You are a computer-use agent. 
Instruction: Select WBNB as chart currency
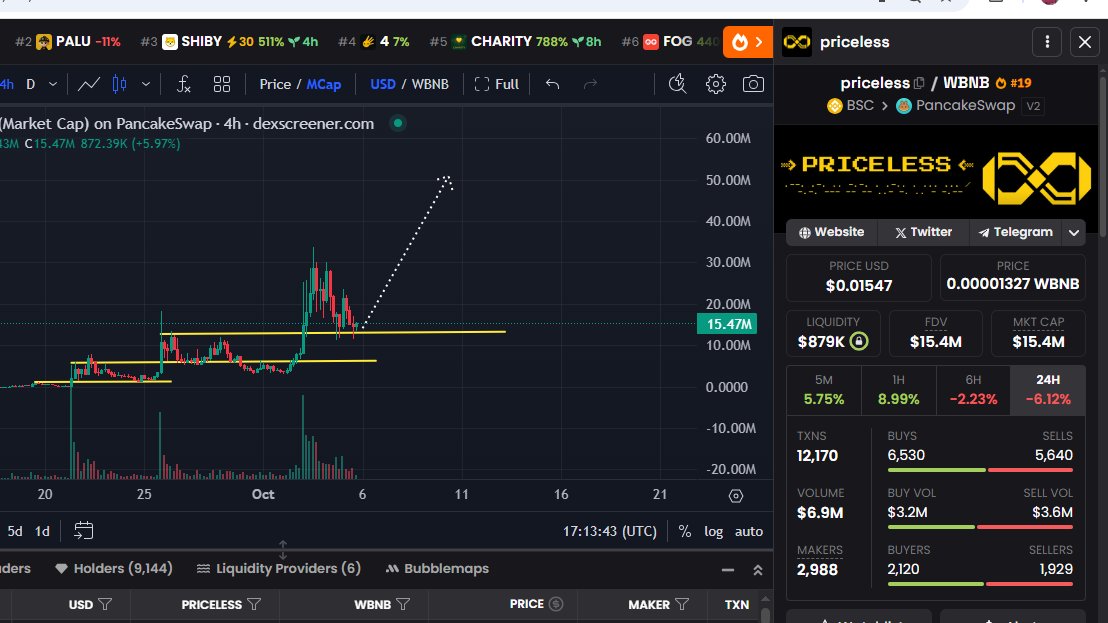(430, 84)
